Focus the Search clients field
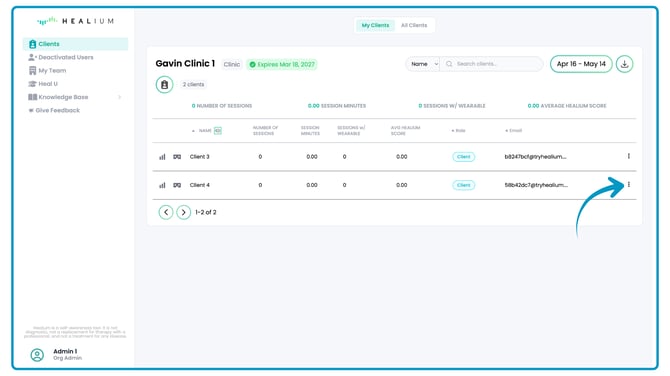670x376 pixels. [491, 64]
